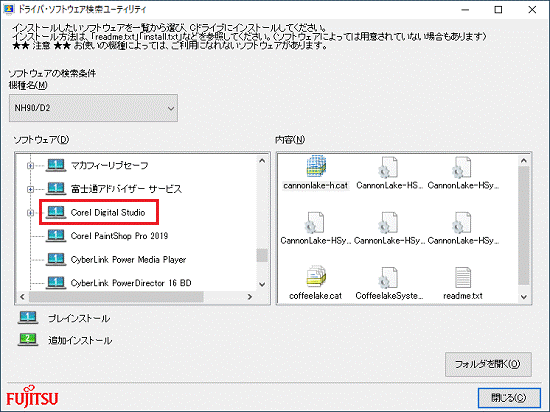Click software tree scroll left arrow
The height and width of the screenshot is (412, 550).
(x=22, y=297)
